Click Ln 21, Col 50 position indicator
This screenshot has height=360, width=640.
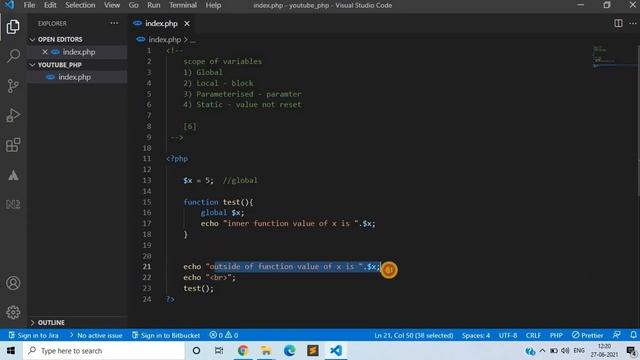tap(414, 335)
